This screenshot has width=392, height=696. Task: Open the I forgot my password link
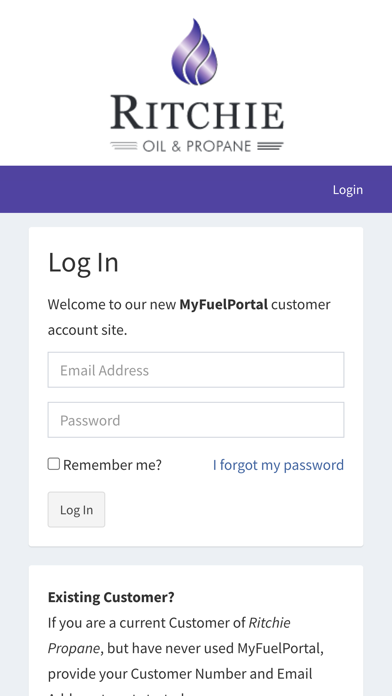click(278, 465)
